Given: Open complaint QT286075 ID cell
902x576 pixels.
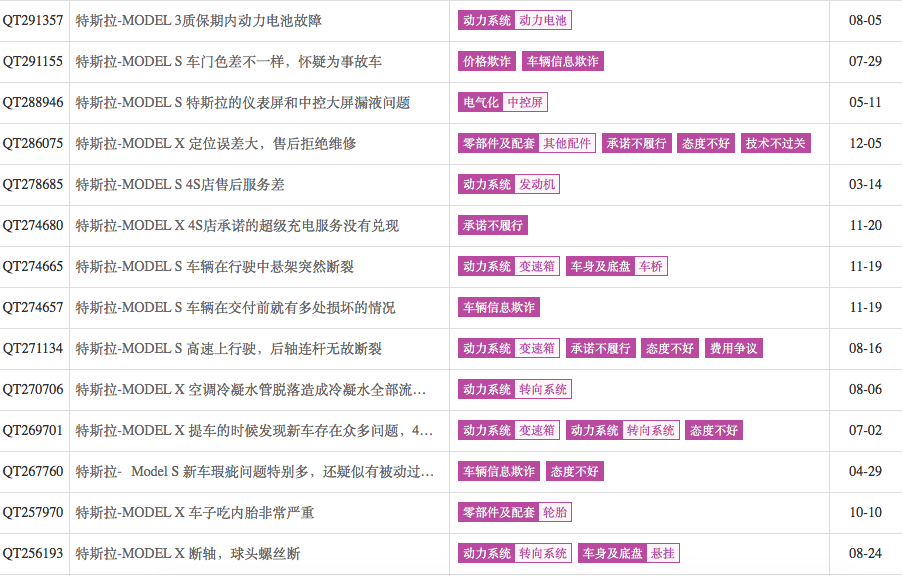Looking at the screenshot, I should pyautogui.click(x=33, y=143).
